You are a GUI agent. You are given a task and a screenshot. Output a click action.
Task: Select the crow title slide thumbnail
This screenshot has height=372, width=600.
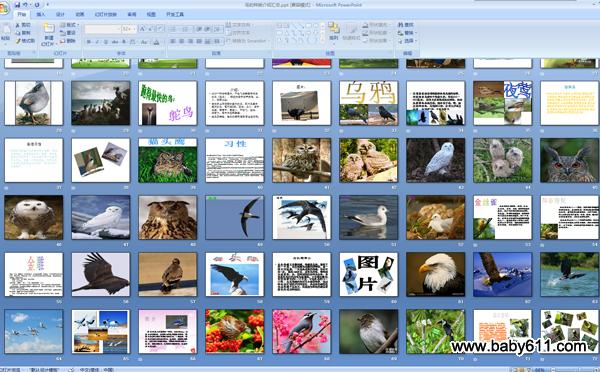point(368,103)
